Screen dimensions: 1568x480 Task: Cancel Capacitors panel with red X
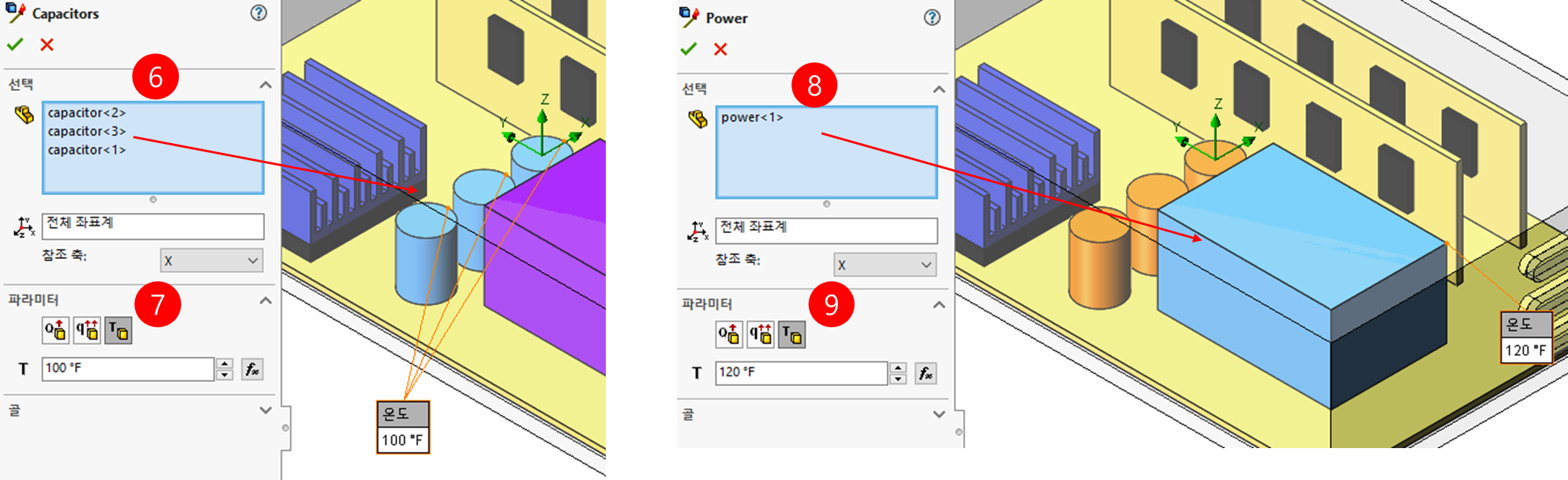click(47, 45)
